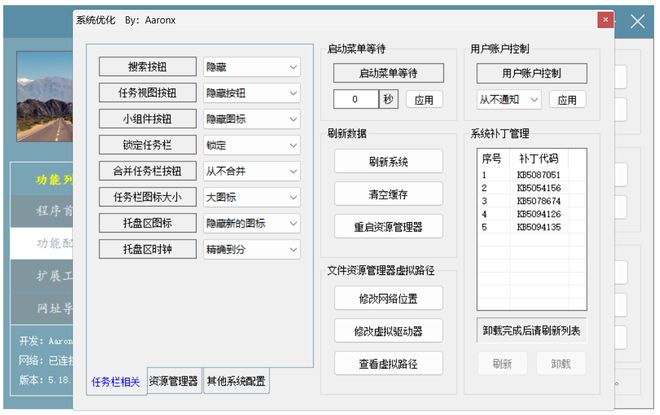Click the 清空缓存 button
660x415 pixels.
[388, 194]
